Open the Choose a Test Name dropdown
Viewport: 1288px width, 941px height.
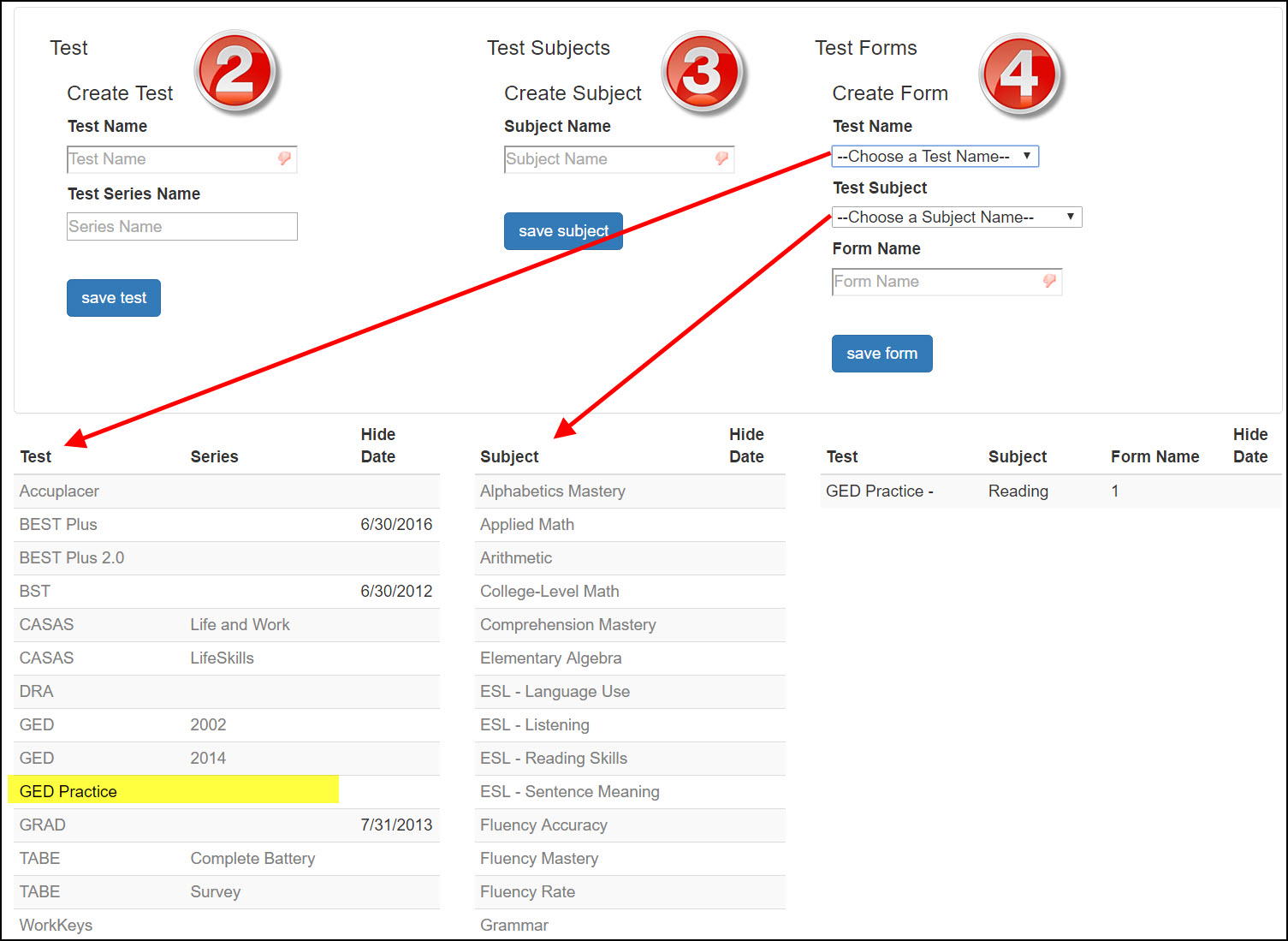click(x=935, y=157)
